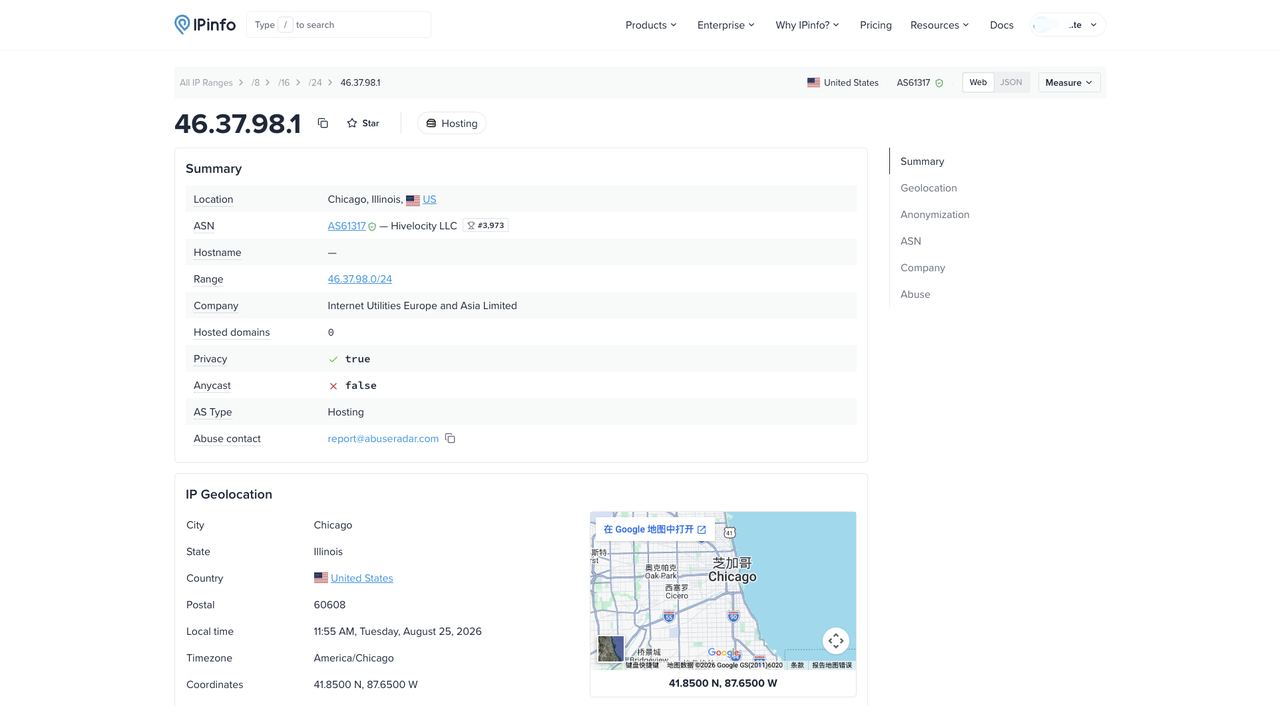Click map camera controls icon
1280x706 pixels.
tap(836, 640)
